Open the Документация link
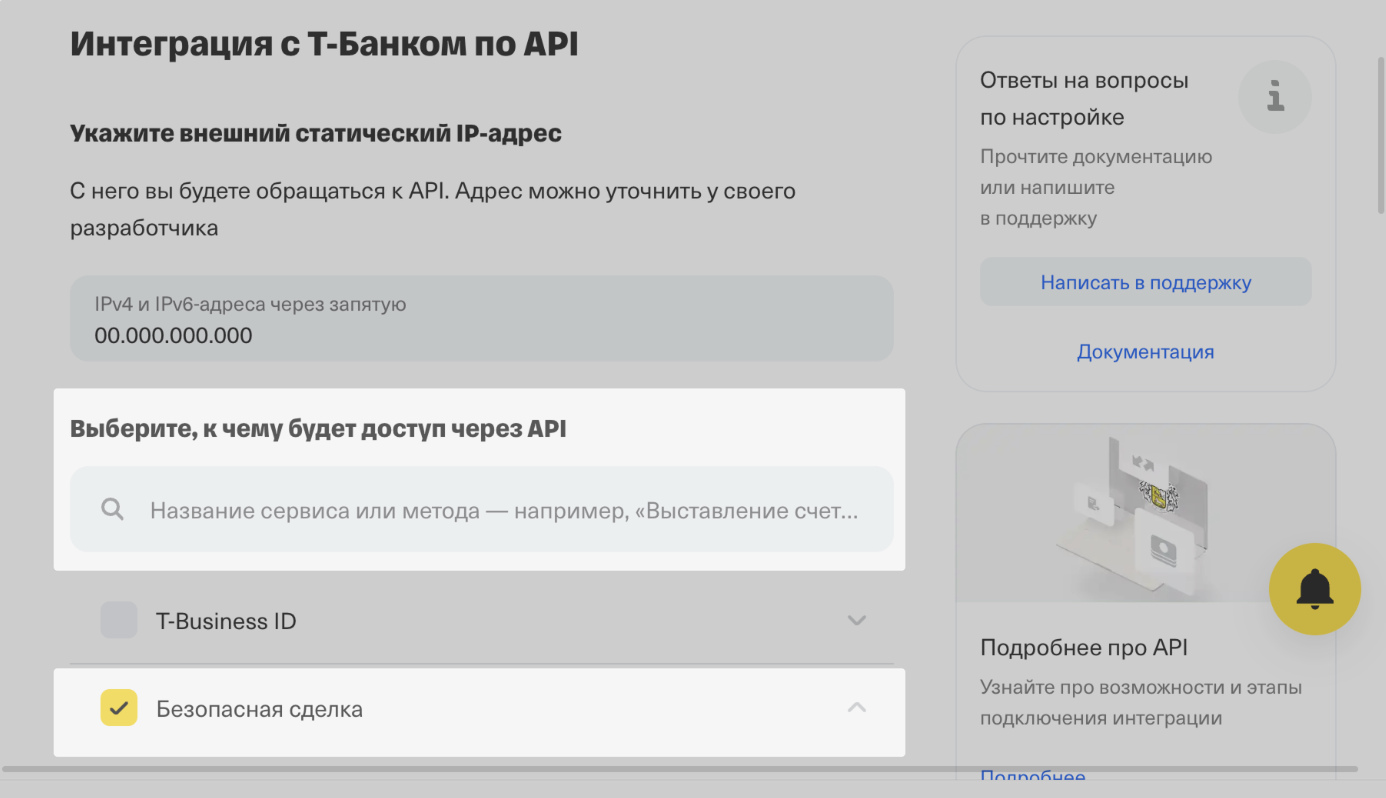Viewport: 1386px width, 798px height. click(1145, 351)
